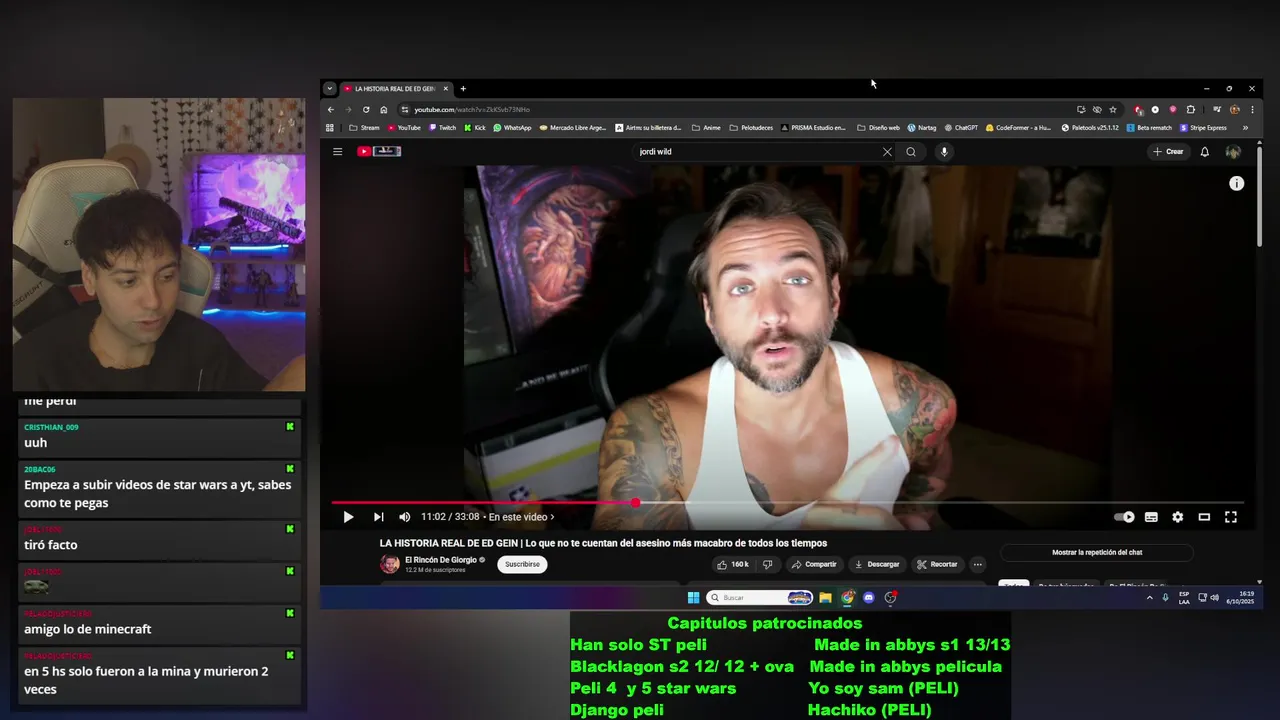
Task: Click the video progress bar scrubber
Action: point(635,503)
